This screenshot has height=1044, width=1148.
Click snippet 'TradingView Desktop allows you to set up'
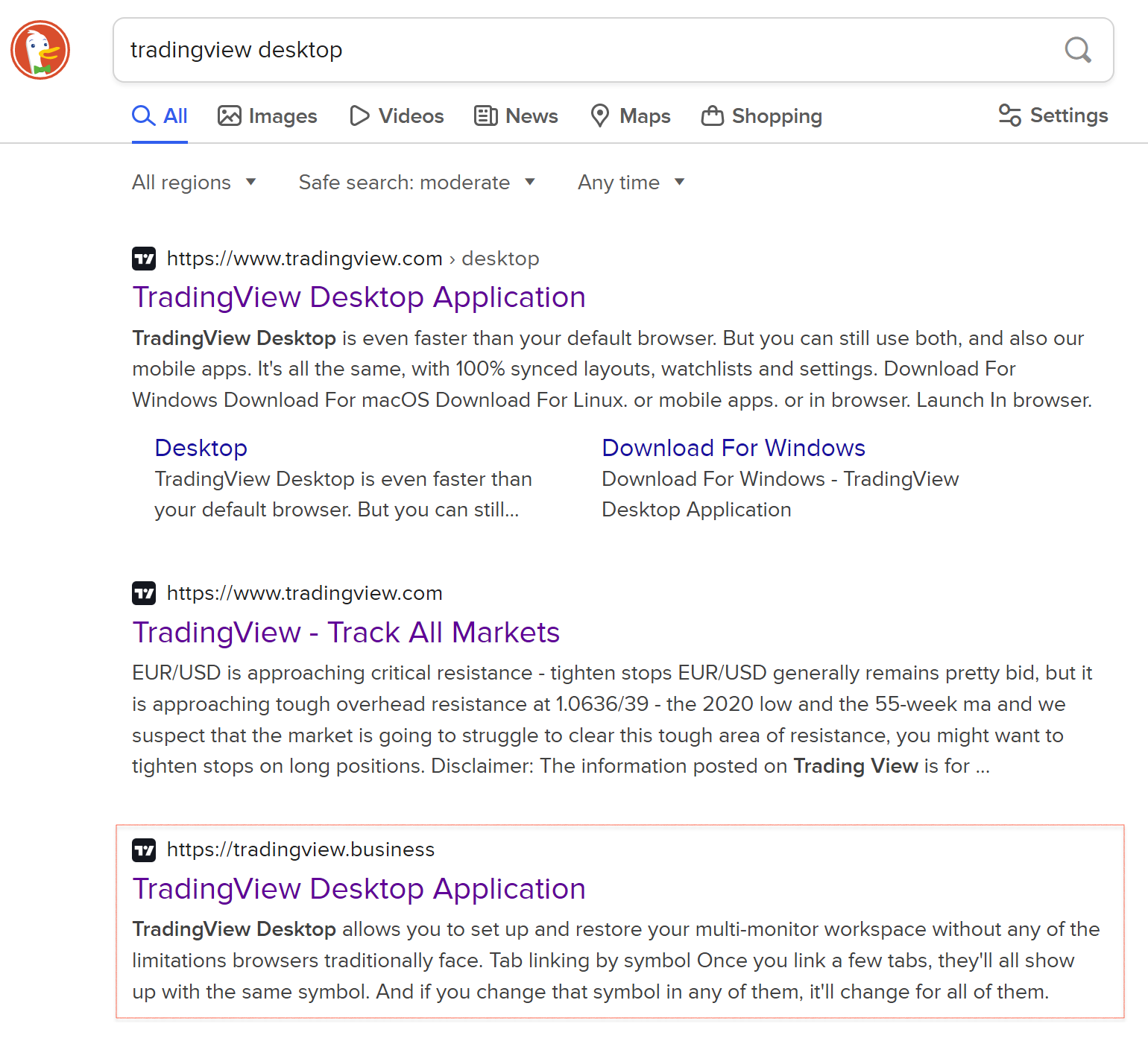click(616, 961)
